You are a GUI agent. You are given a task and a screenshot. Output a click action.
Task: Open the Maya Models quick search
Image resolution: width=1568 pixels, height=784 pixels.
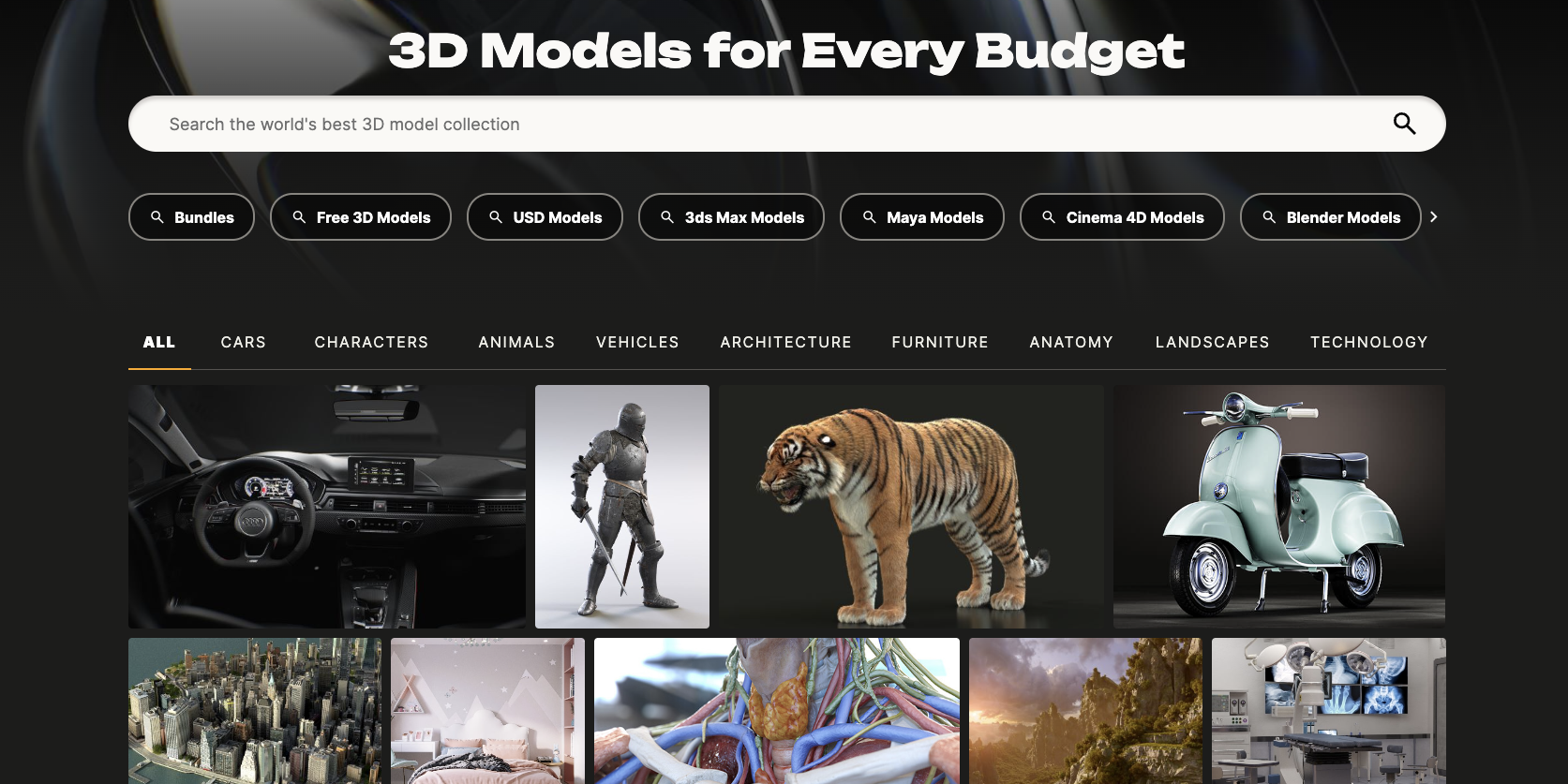point(921,217)
